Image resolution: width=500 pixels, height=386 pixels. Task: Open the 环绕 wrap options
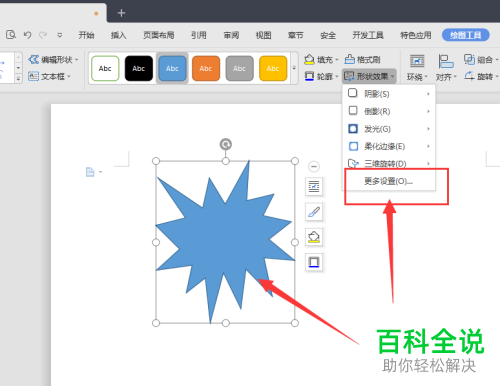417,68
